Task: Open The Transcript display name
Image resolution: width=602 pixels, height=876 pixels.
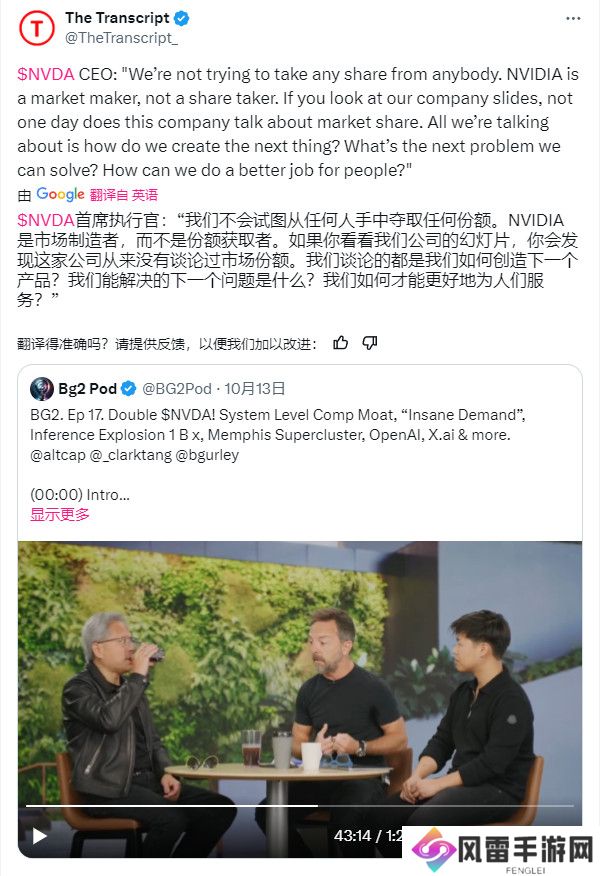Action: tap(117, 18)
